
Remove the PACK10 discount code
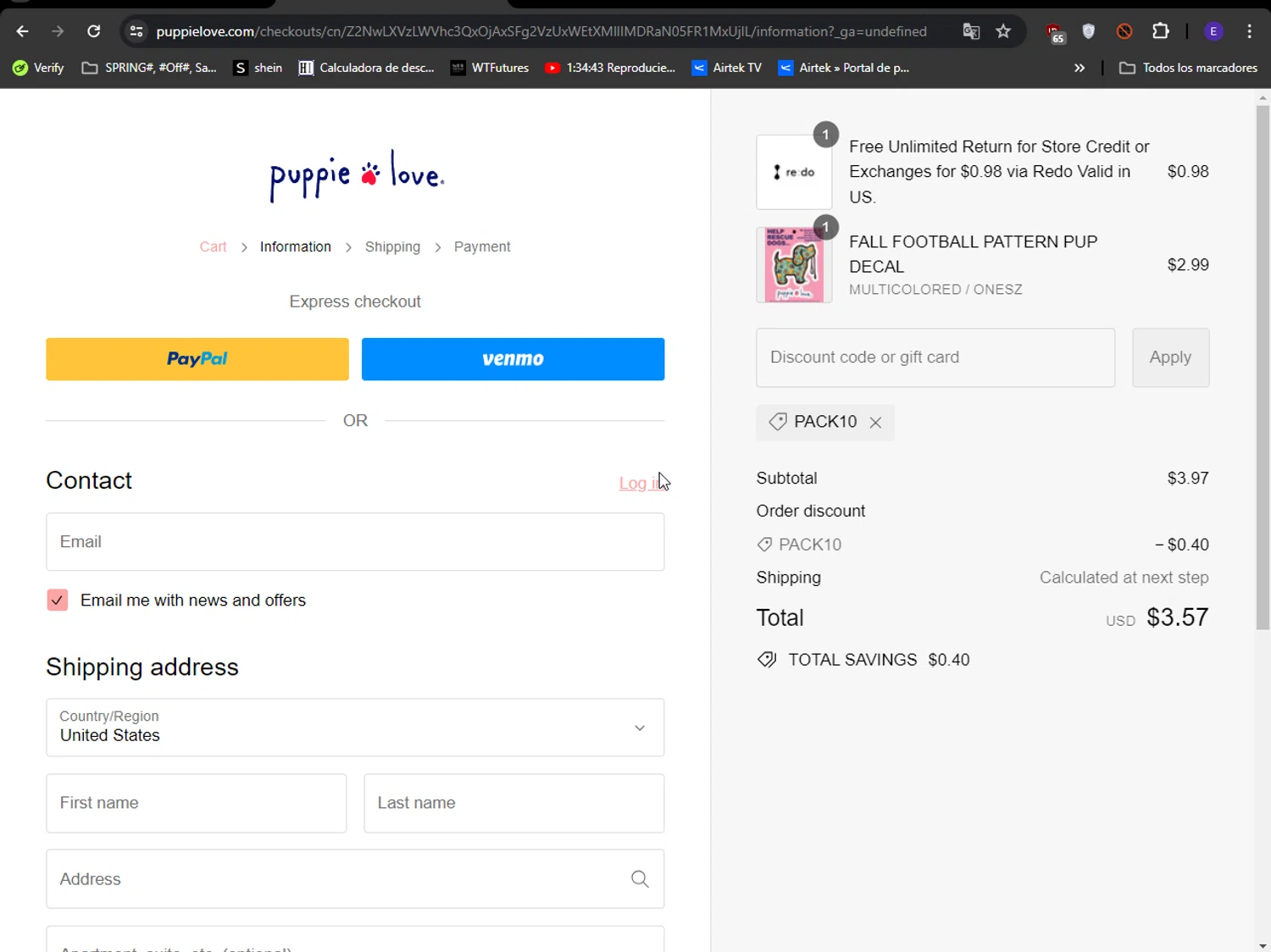[x=875, y=422]
